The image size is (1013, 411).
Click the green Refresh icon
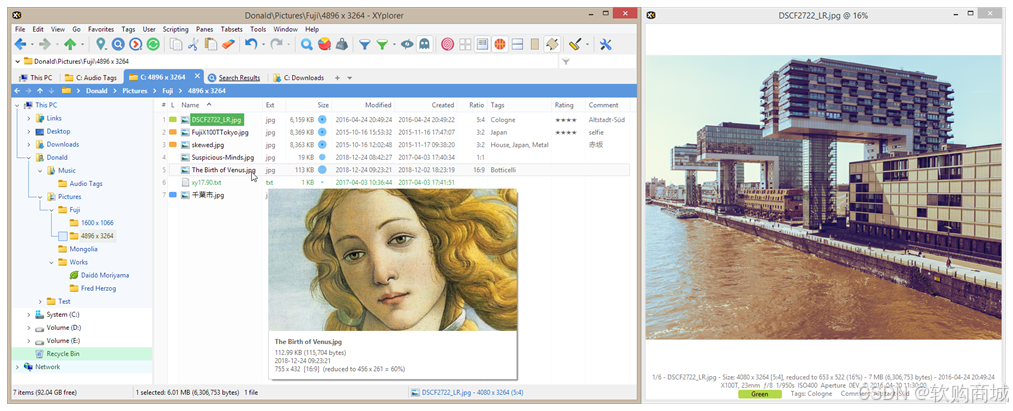click(152, 44)
